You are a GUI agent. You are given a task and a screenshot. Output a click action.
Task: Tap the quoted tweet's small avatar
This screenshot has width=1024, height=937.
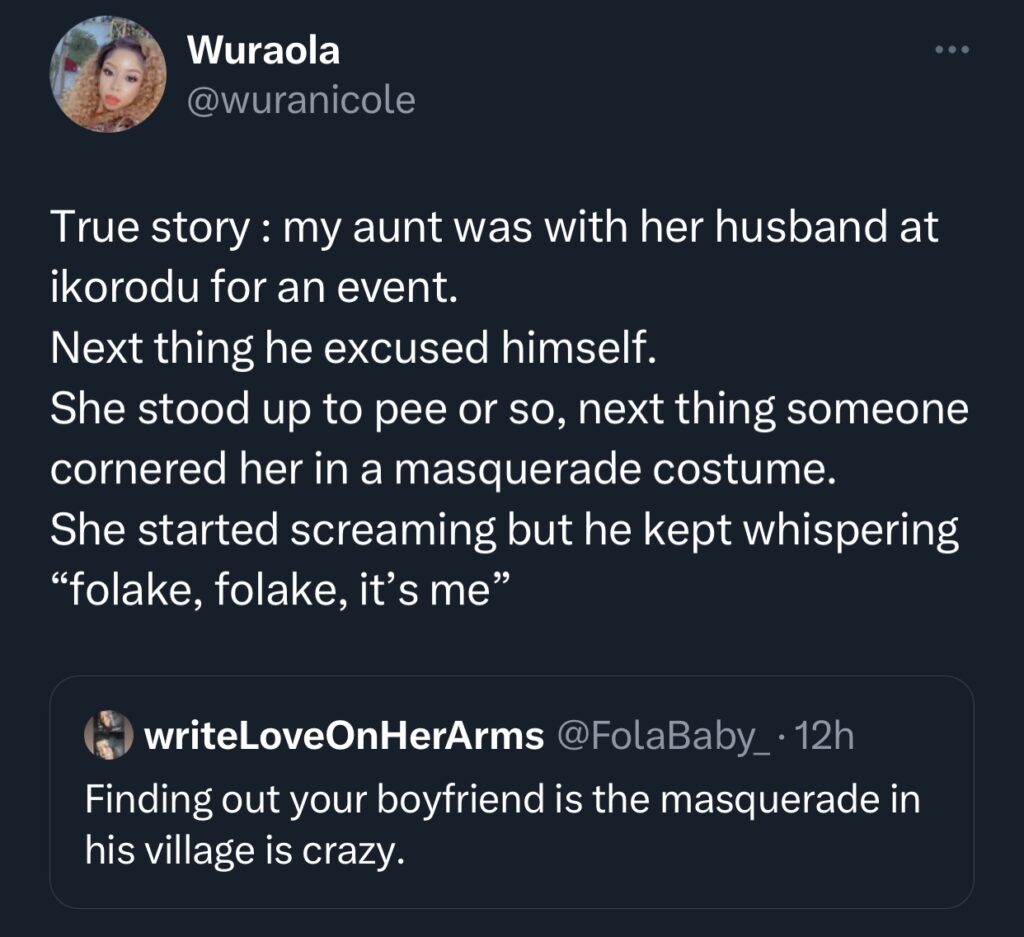point(108,737)
